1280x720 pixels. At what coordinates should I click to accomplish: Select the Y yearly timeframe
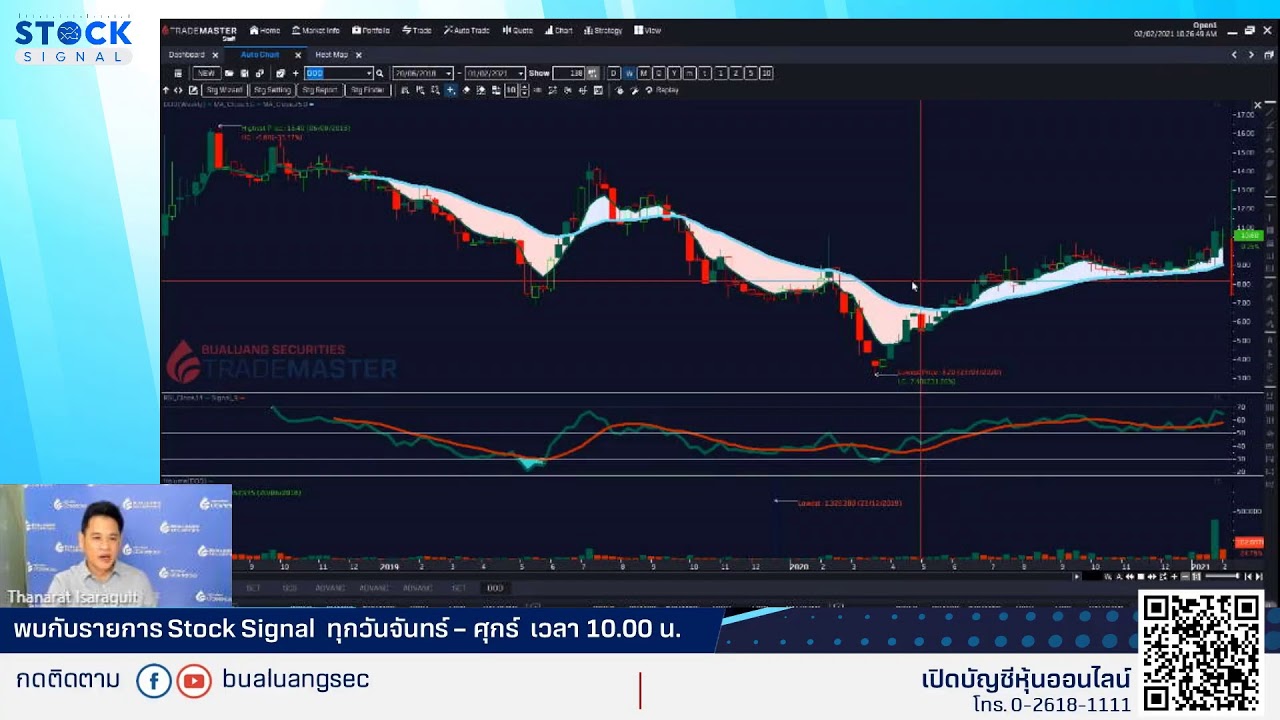click(674, 73)
